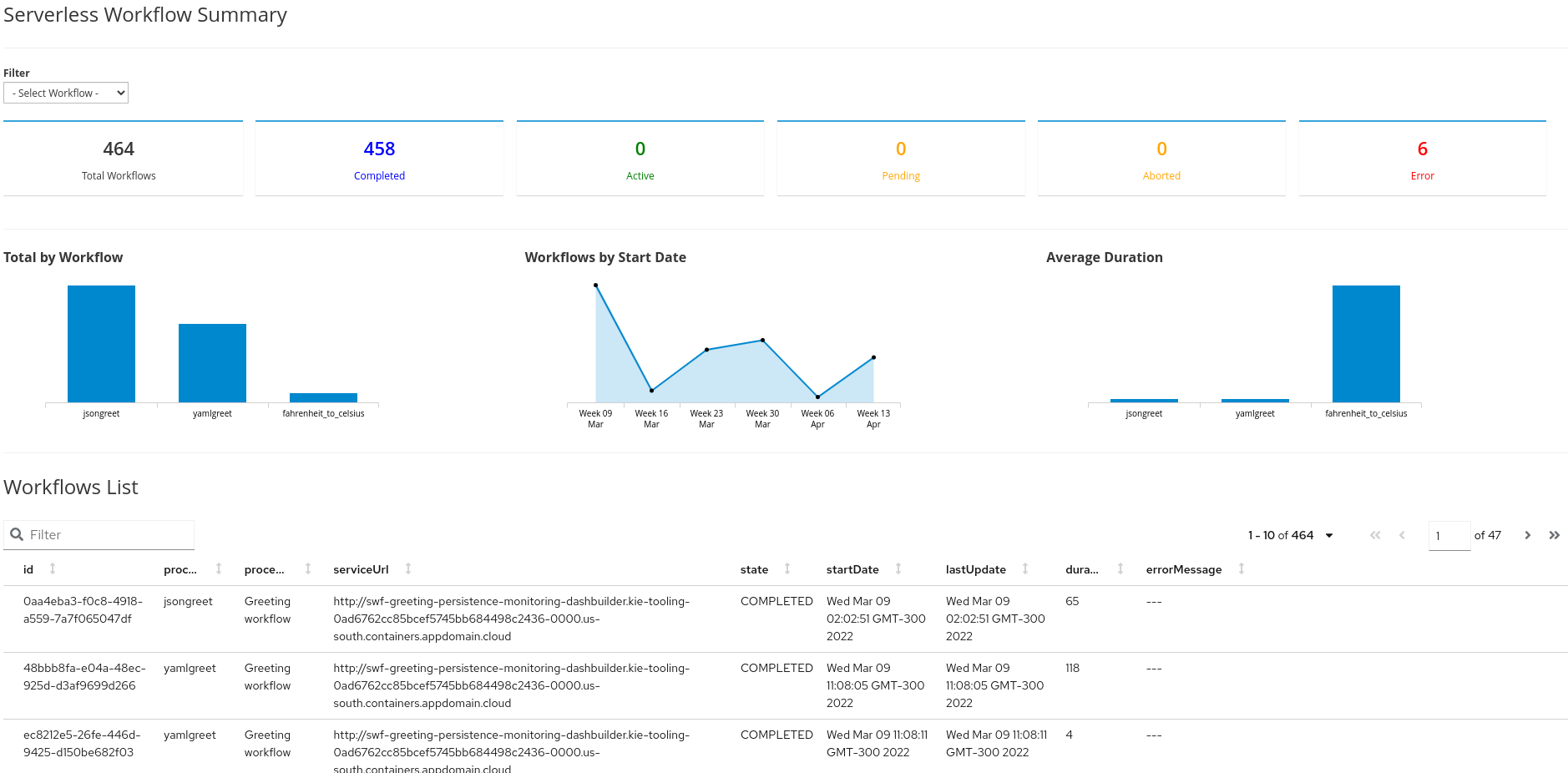Viewport: 1568px width, 773px height.
Task: Select fahrenheit_to_celsius bar in Average Duration
Action: pos(1366,344)
